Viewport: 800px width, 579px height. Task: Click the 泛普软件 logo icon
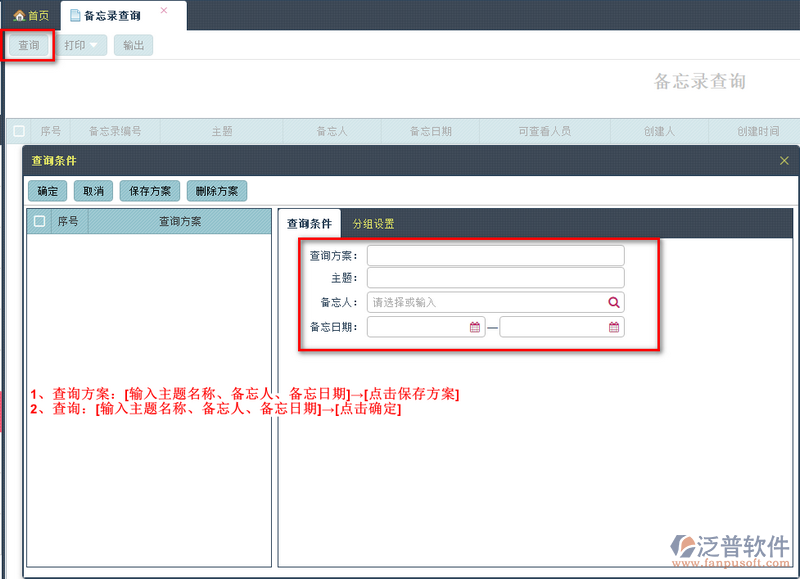tap(682, 543)
